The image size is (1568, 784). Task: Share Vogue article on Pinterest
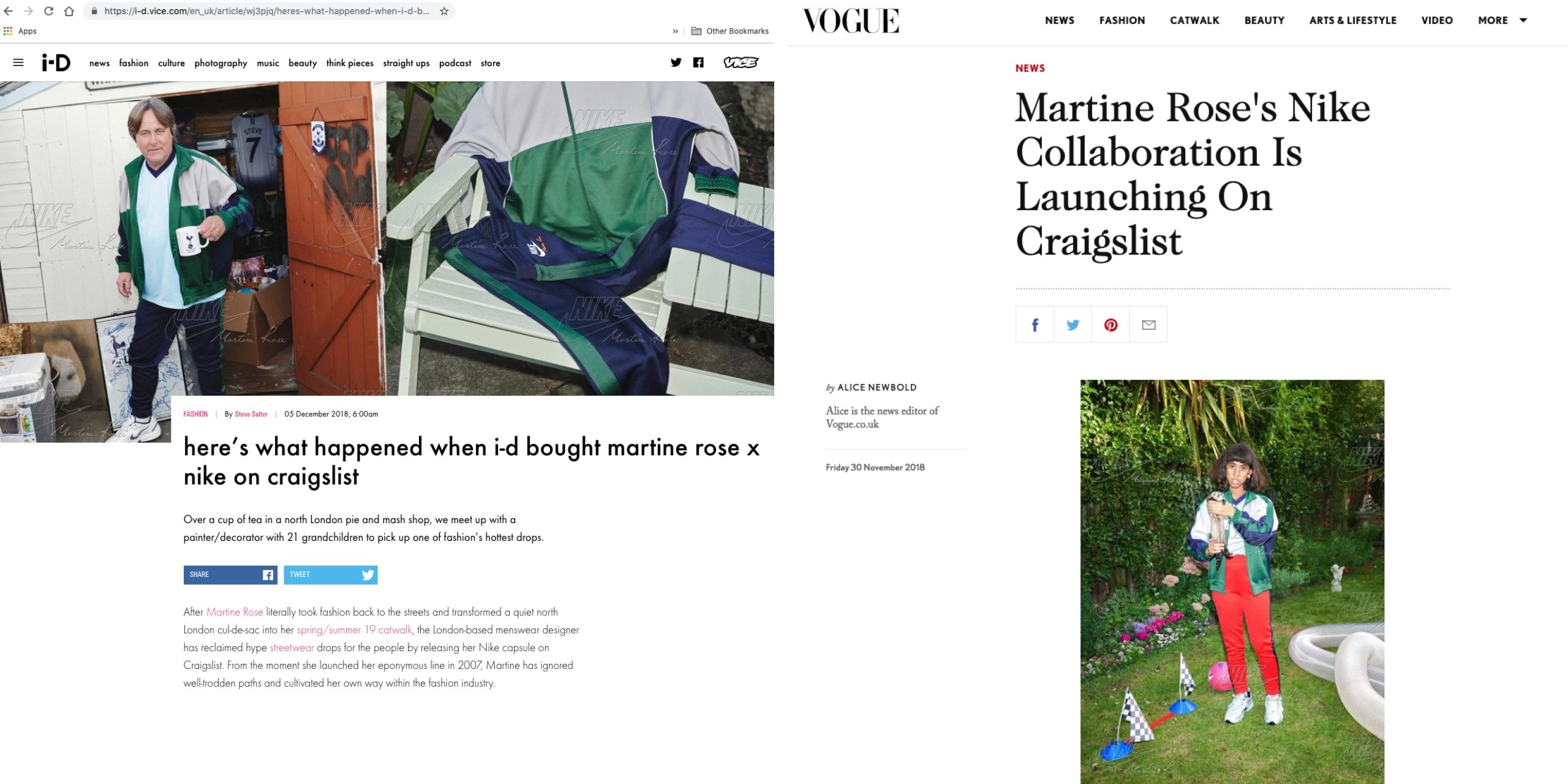(x=1110, y=325)
